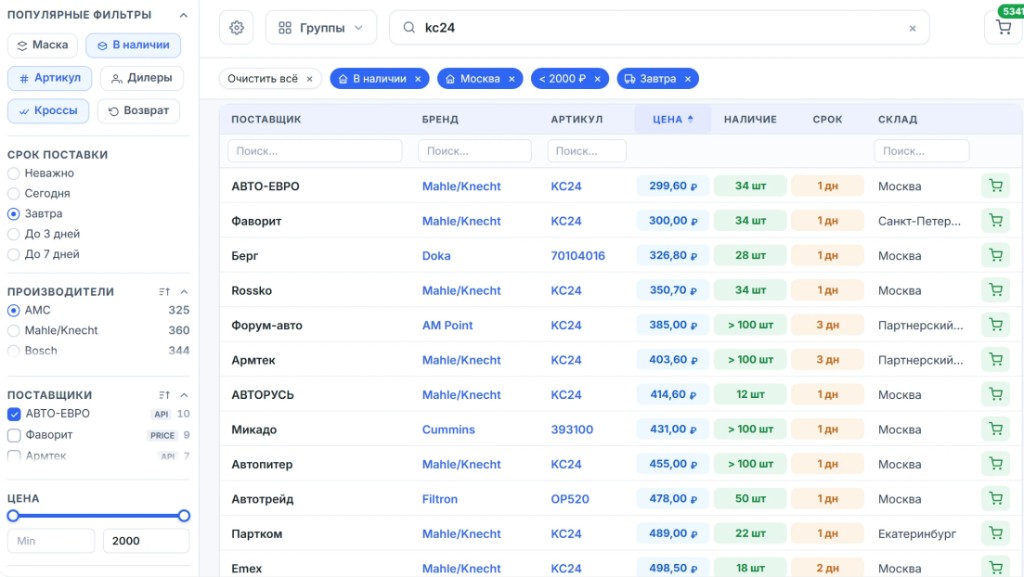1024x577 pixels.
Task: Add Автотрейд row to cart
Action: pyautogui.click(x=995, y=499)
